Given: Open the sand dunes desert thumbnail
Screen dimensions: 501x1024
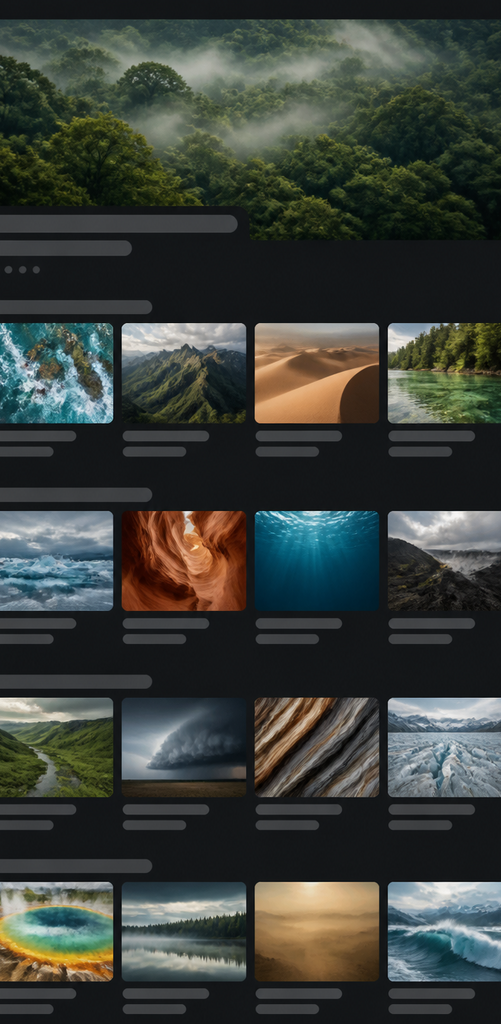Looking at the screenshot, I should pos(317,373).
